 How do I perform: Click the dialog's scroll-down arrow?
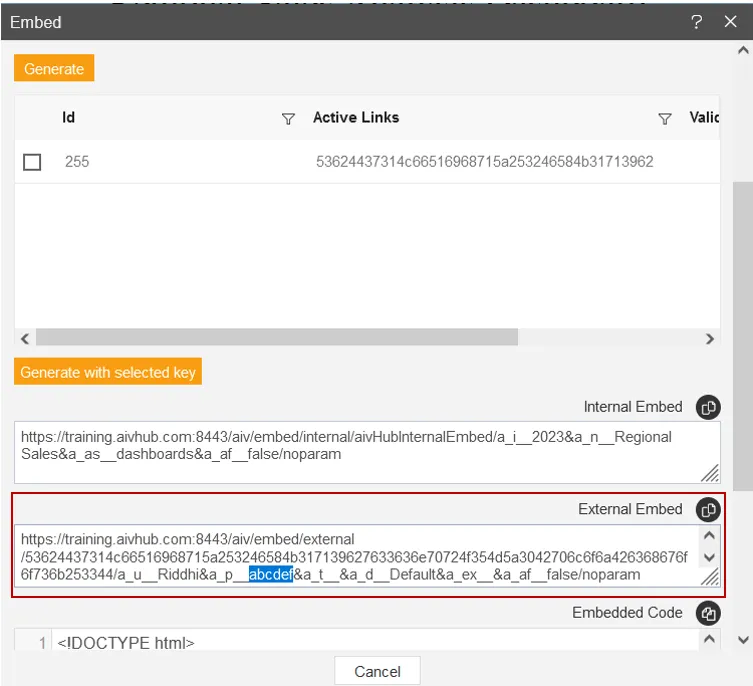743,640
